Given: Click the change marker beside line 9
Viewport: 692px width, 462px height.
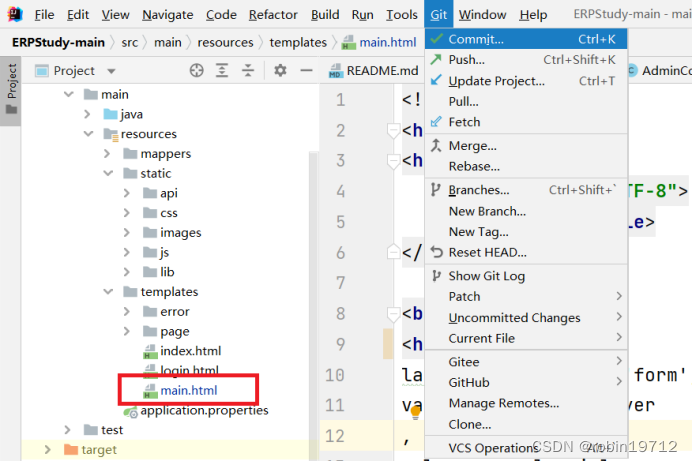Looking at the screenshot, I should click(388, 344).
